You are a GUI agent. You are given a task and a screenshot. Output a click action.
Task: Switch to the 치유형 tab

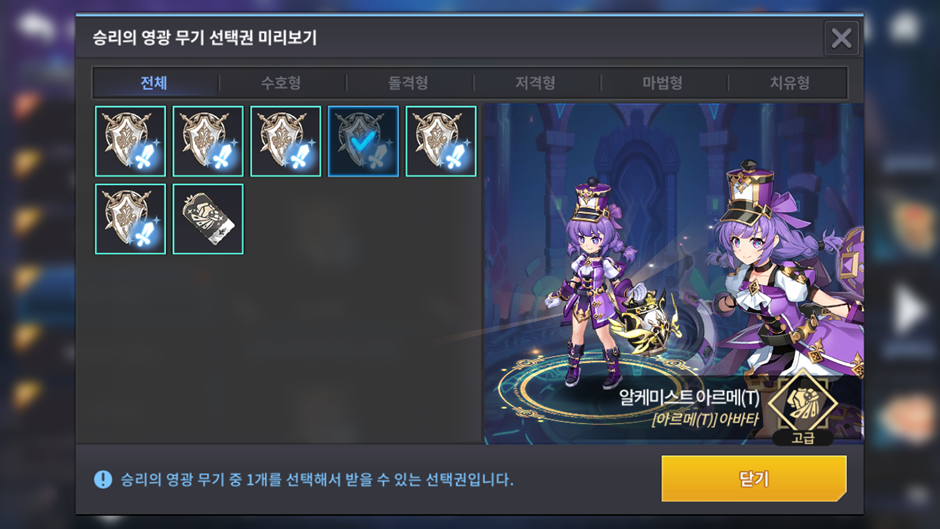(790, 83)
